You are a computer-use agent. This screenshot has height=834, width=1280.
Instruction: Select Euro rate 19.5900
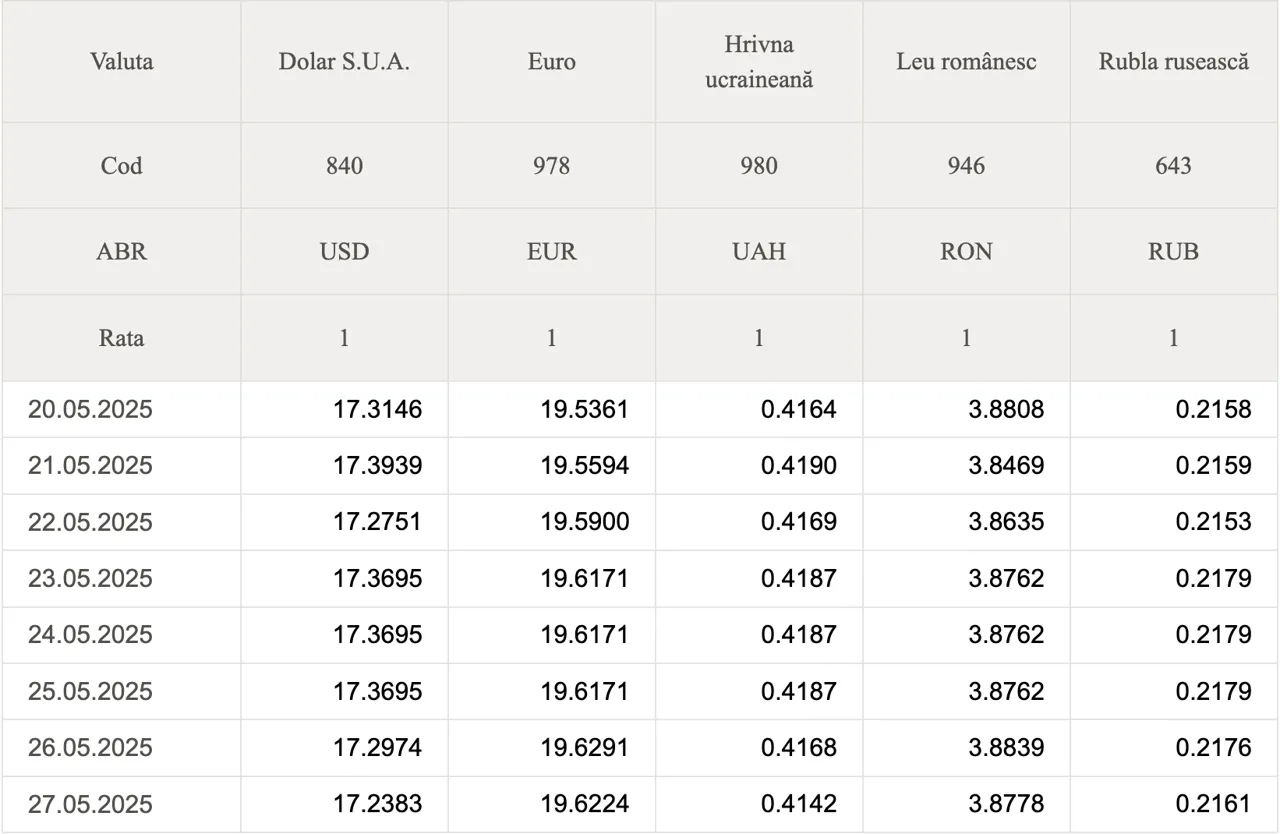coord(585,522)
